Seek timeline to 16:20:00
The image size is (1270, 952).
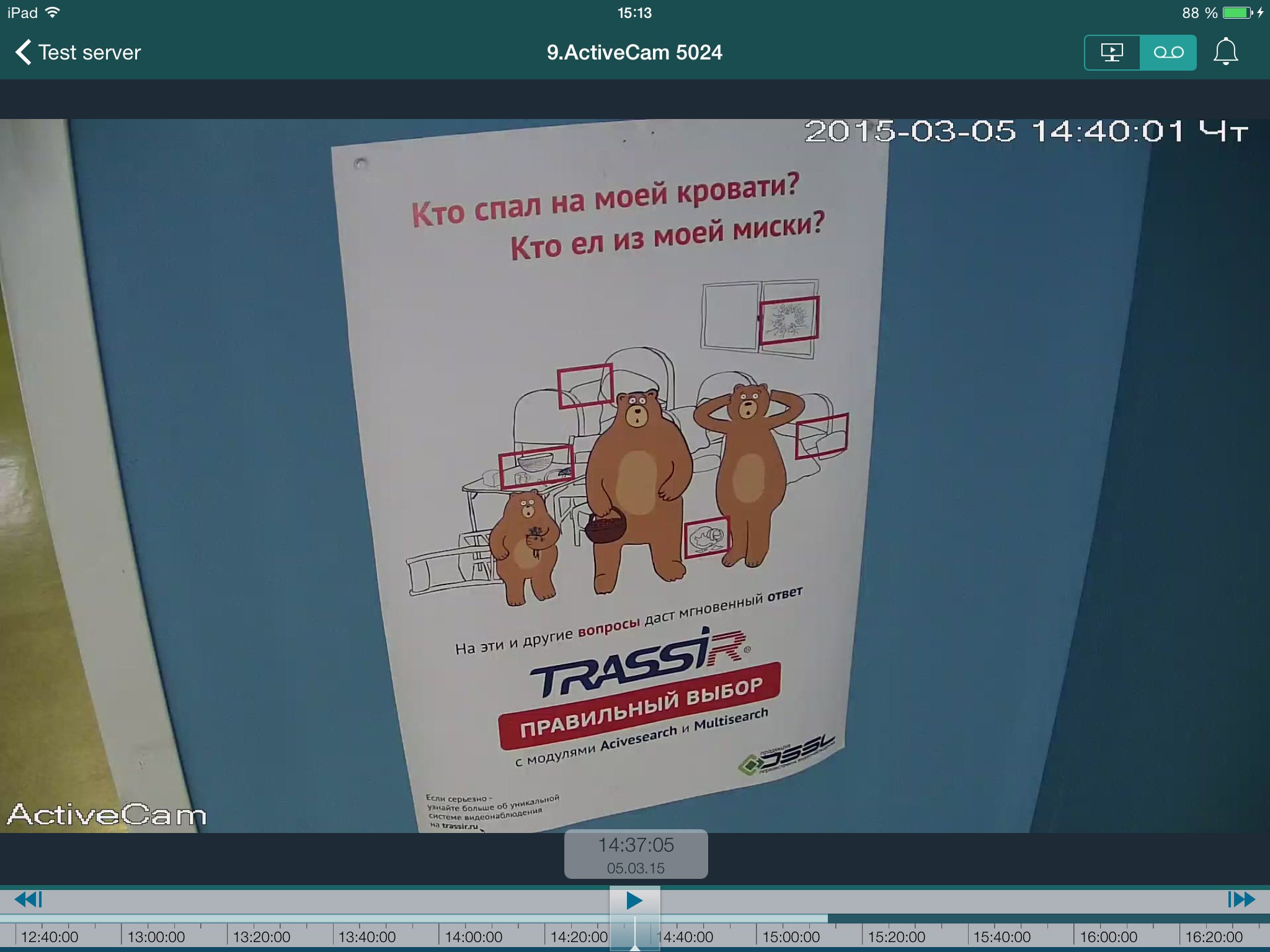[1214, 937]
